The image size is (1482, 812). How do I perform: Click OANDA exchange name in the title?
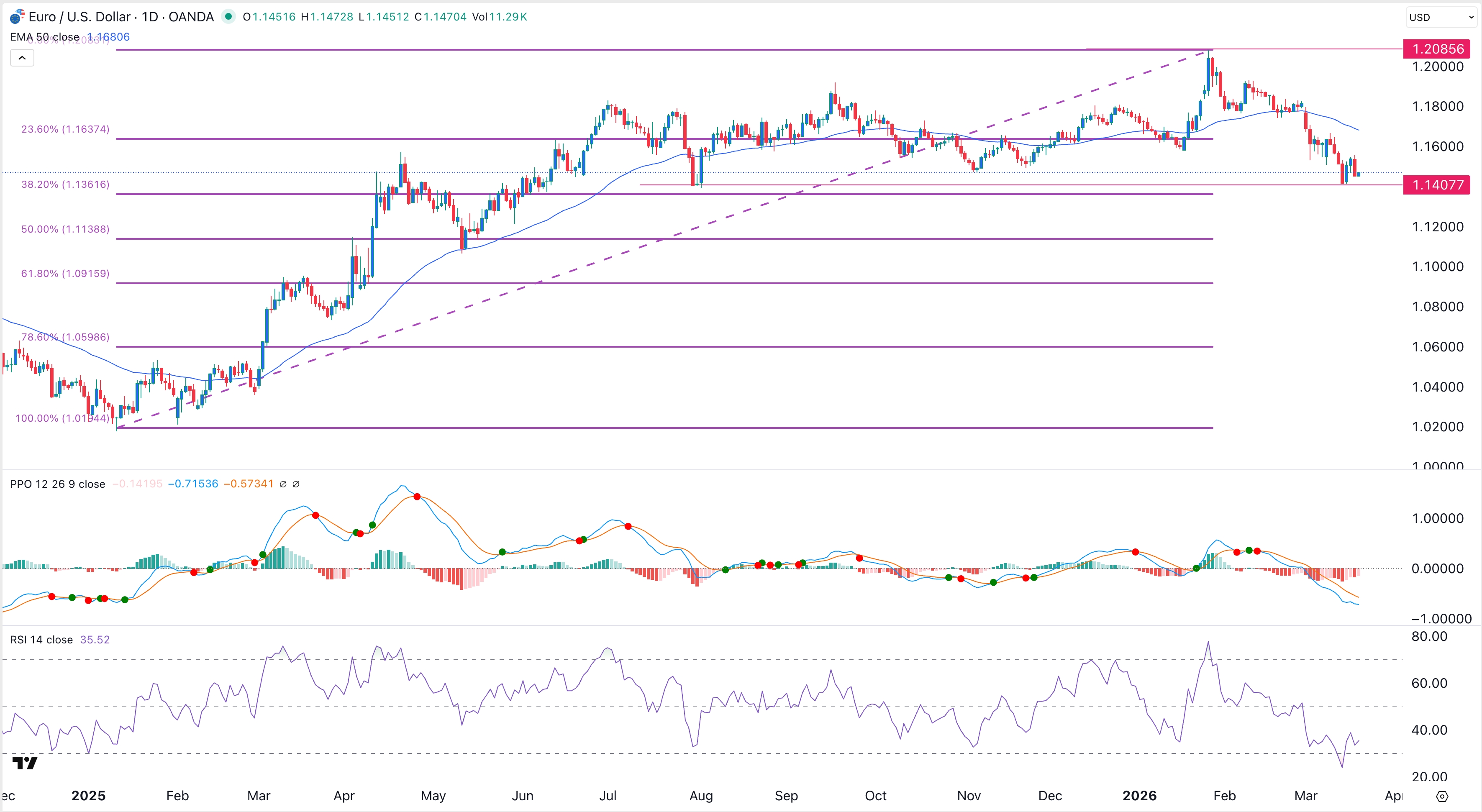click(190, 17)
